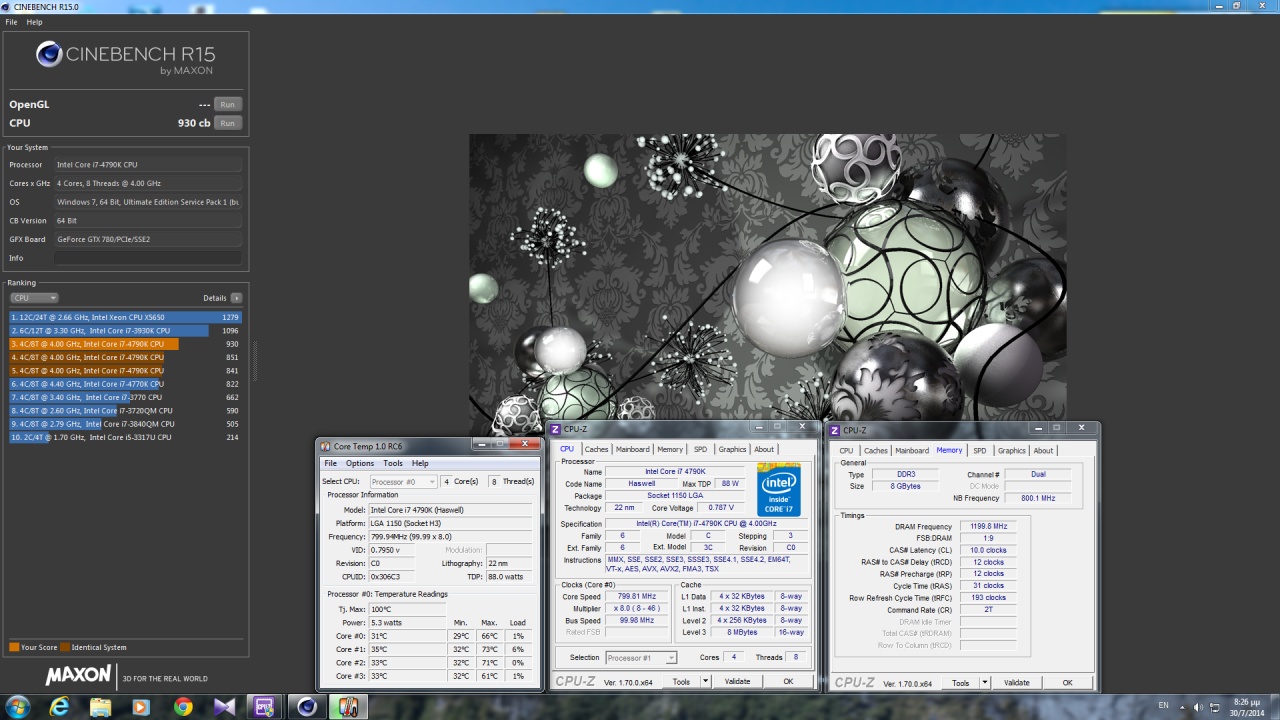Open the Select CPU dropdown in Core Temp
The image size is (1280, 720).
[403, 482]
